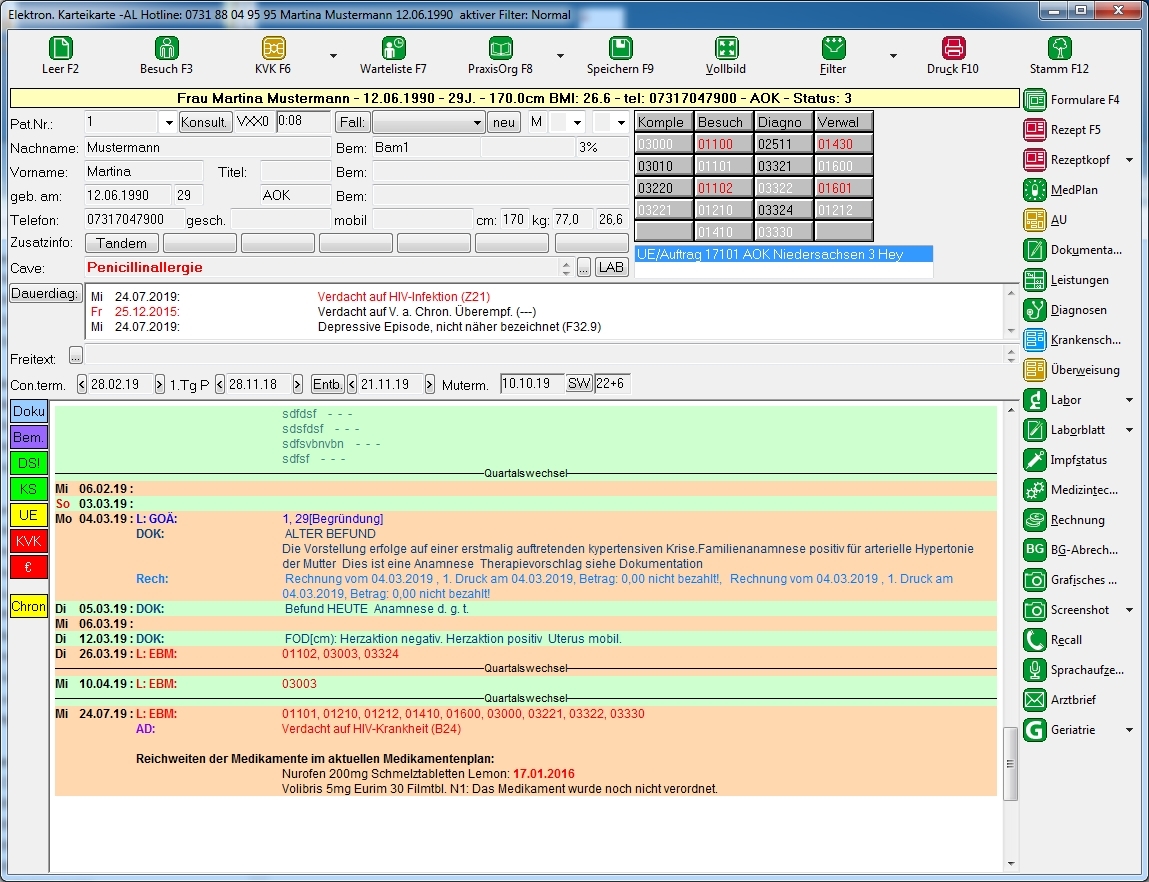Open the MedPlan sidebar icon
The height and width of the screenshot is (882, 1149).
pyautogui.click(x=1035, y=190)
